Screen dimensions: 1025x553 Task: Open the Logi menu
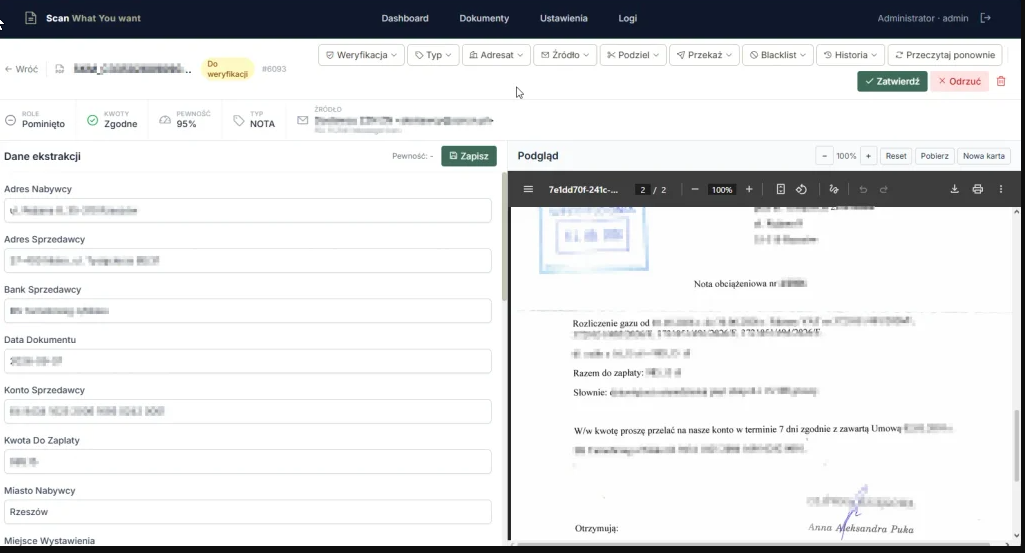pos(628,18)
